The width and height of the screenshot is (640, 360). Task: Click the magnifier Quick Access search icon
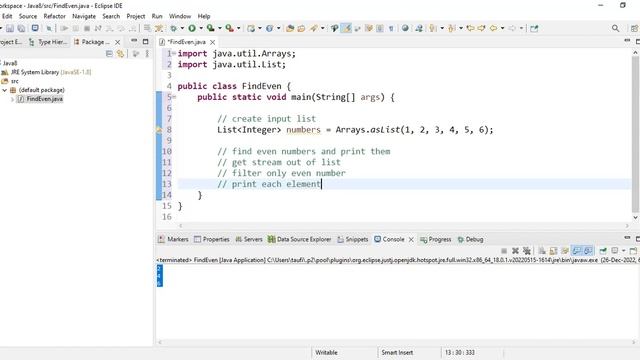tap(616, 28)
